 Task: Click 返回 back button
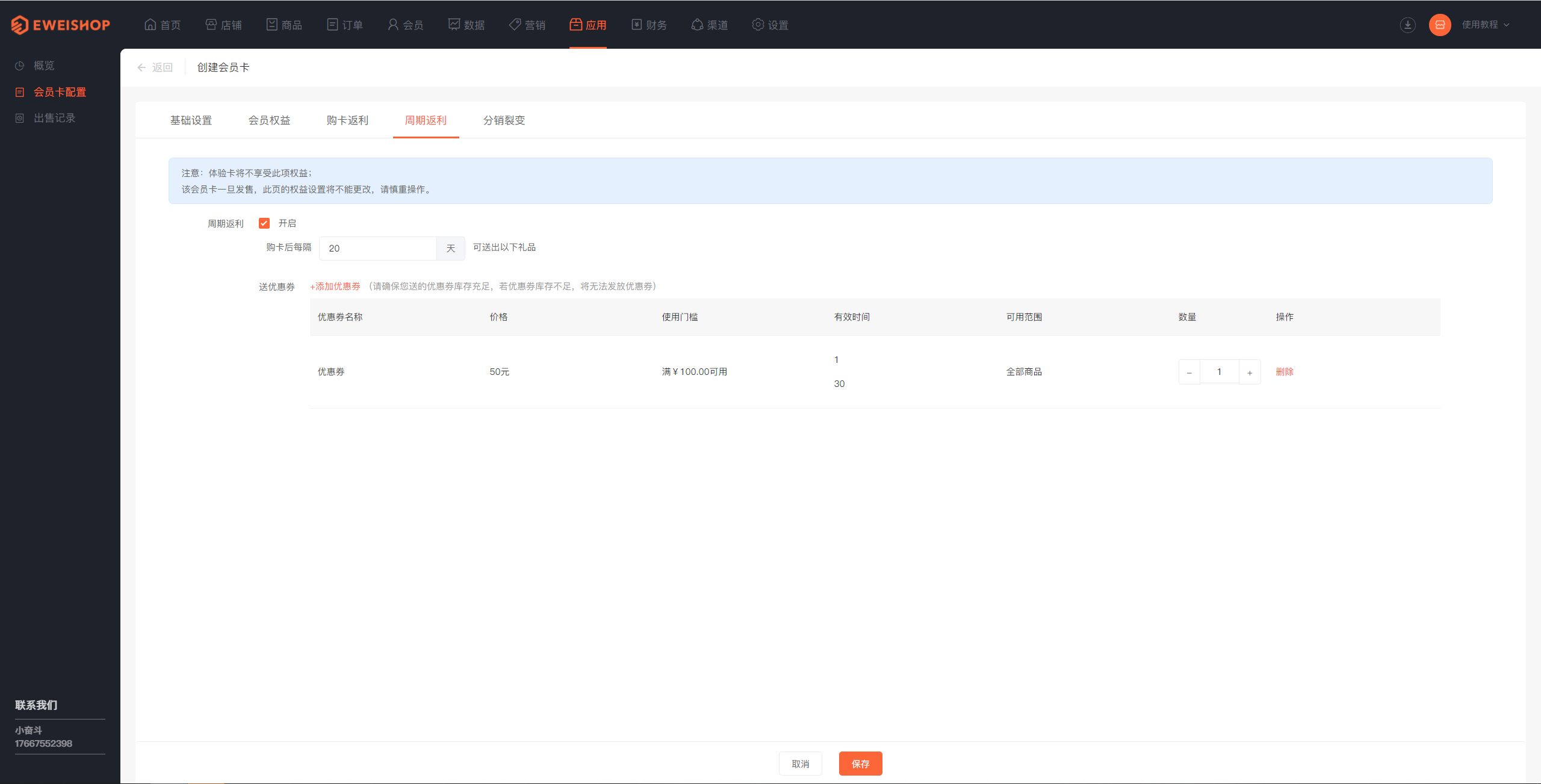pos(154,67)
